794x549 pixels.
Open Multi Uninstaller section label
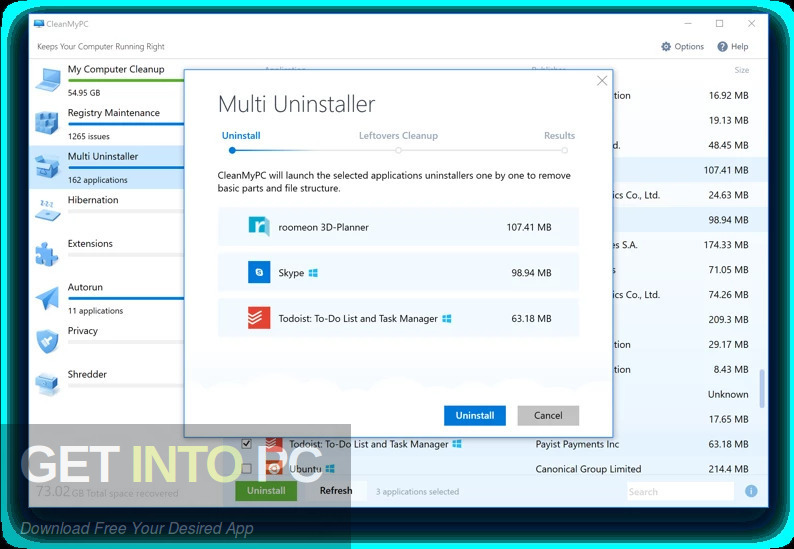click(103, 156)
